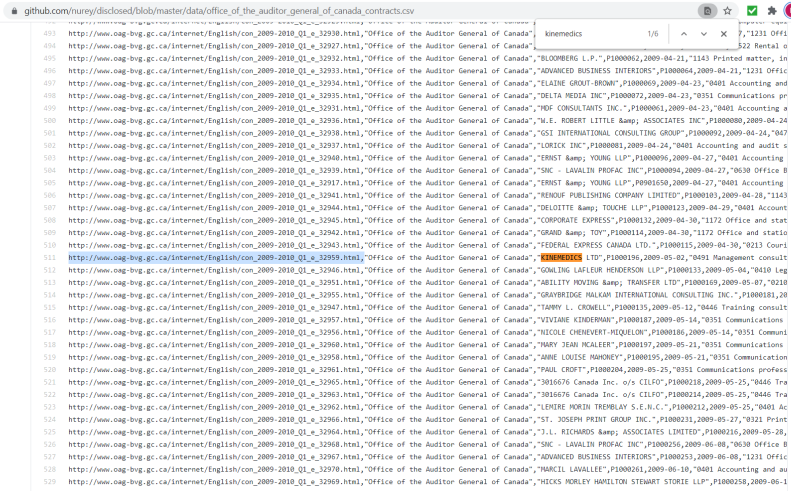Bookmark this page with the star icon
This screenshot has height=491, width=791.
(727, 11)
